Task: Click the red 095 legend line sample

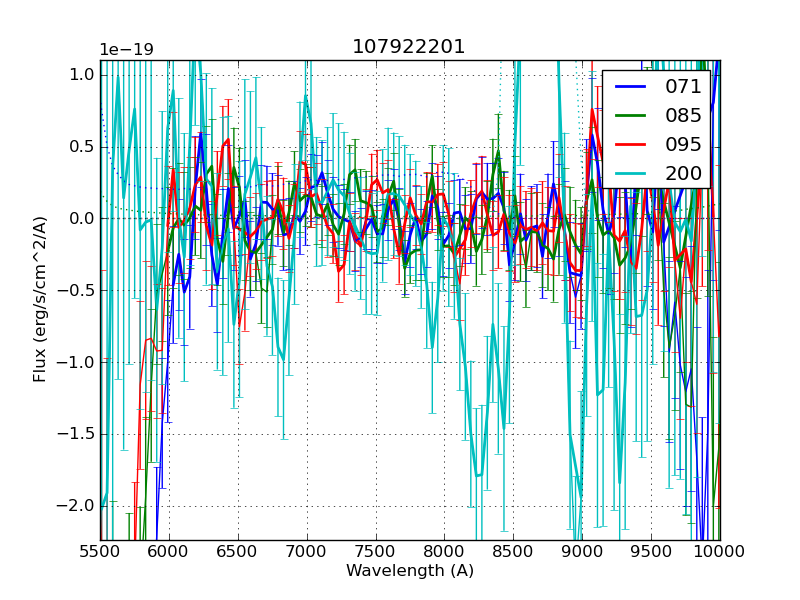Action: (629, 145)
